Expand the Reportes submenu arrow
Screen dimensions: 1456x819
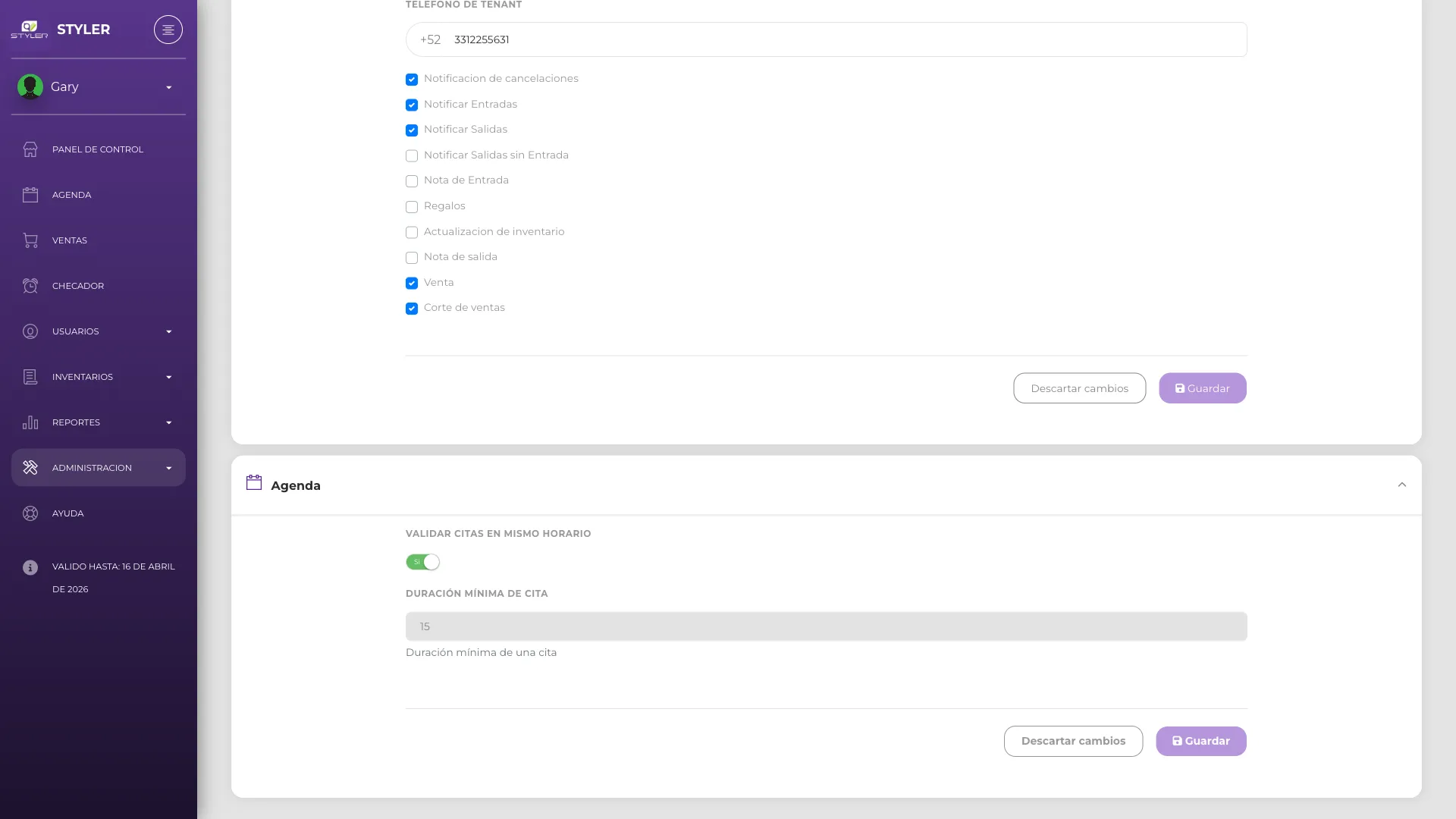click(x=169, y=422)
